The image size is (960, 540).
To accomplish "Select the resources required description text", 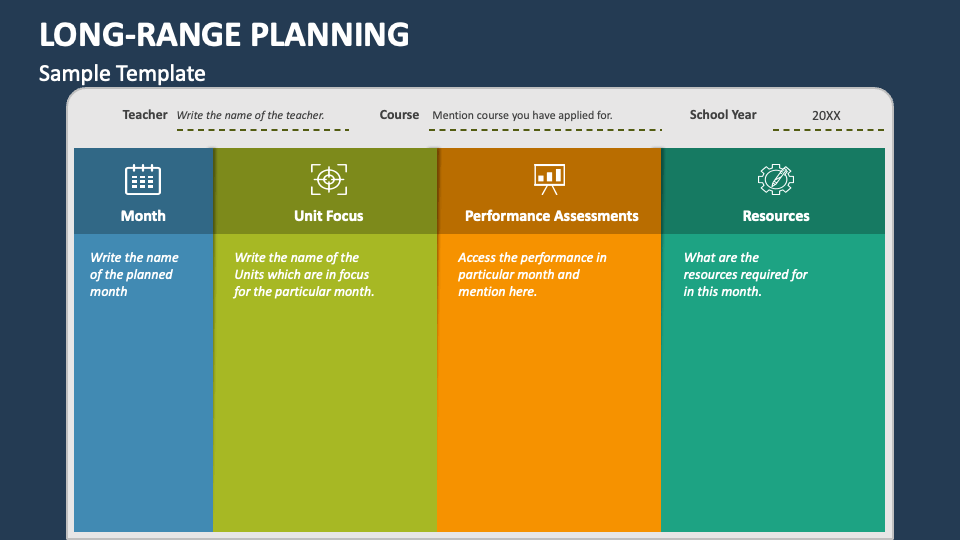I will 745,274.
